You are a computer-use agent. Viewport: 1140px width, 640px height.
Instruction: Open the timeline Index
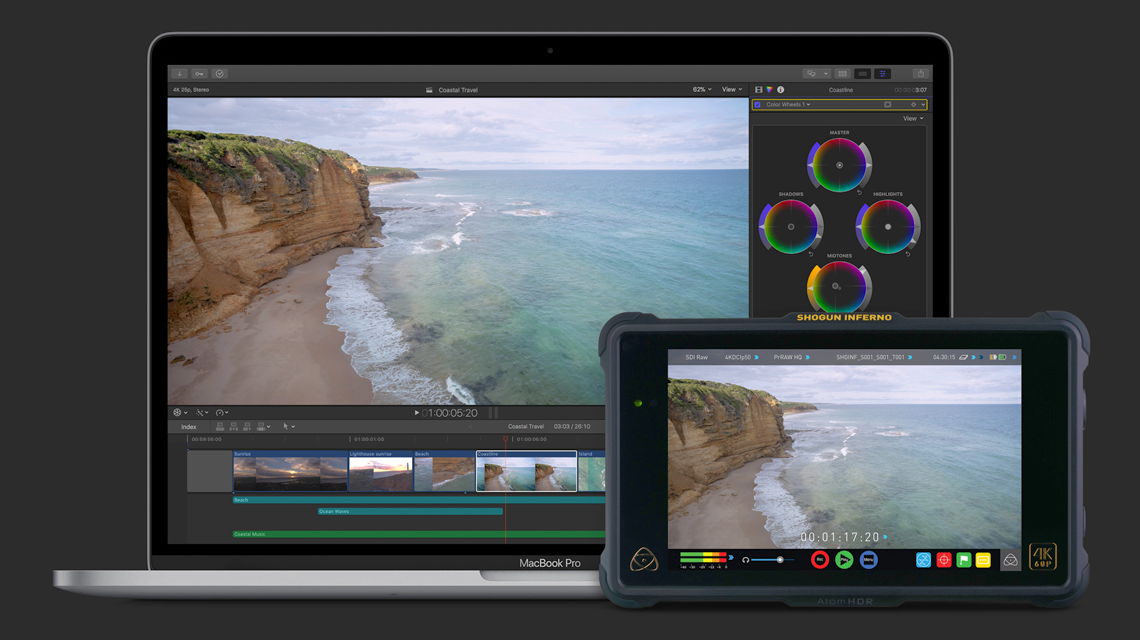pyautogui.click(x=188, y=427)
